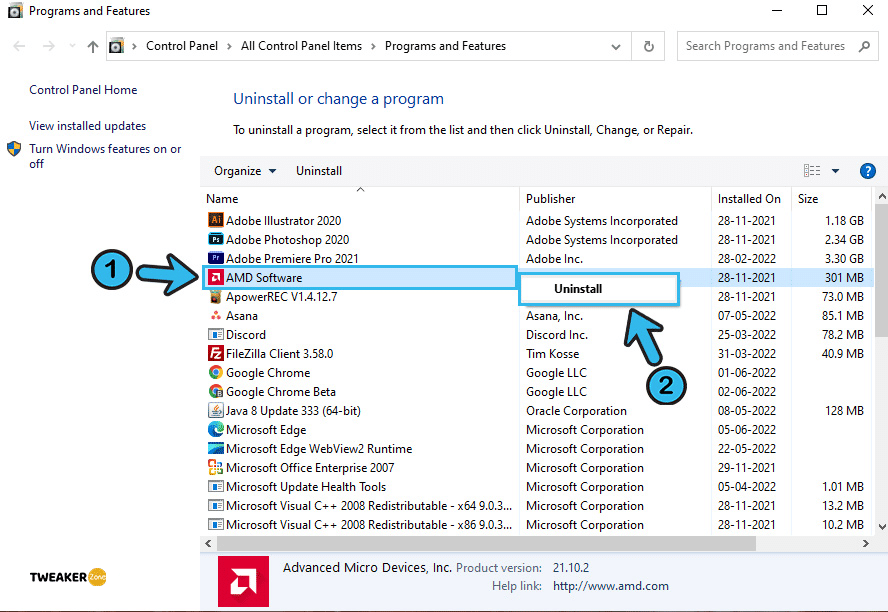Select Microsoft Edge WebView2 Runtime name
The height and width of the screenshot is (612, 888).
click(319, 448)
